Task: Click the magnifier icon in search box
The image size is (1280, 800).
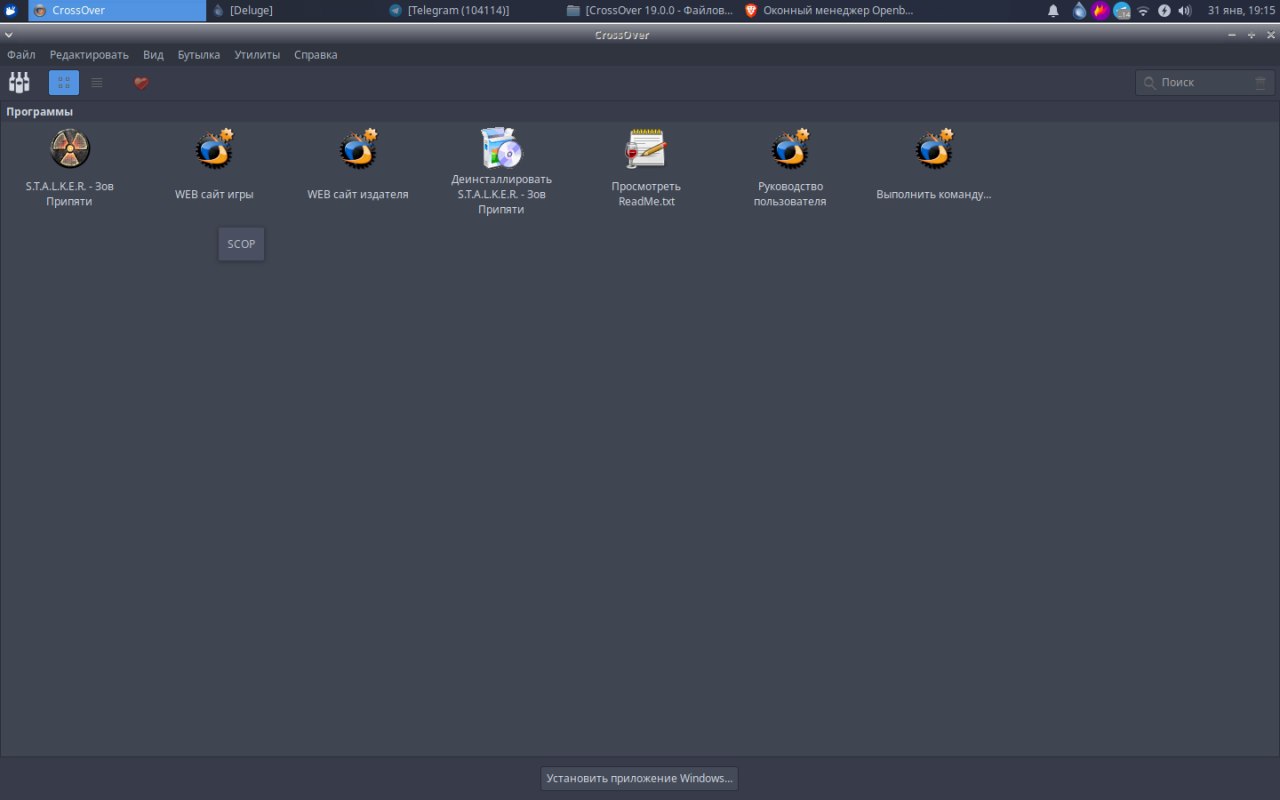Action: (x=1150, y=83)
